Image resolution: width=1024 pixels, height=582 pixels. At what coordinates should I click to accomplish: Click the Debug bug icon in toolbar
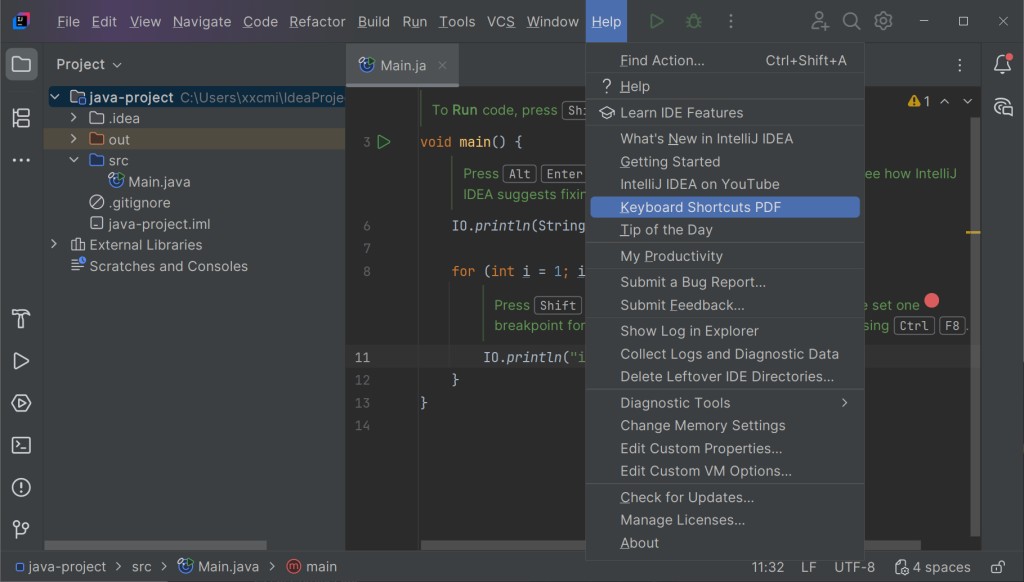(693, 21)
